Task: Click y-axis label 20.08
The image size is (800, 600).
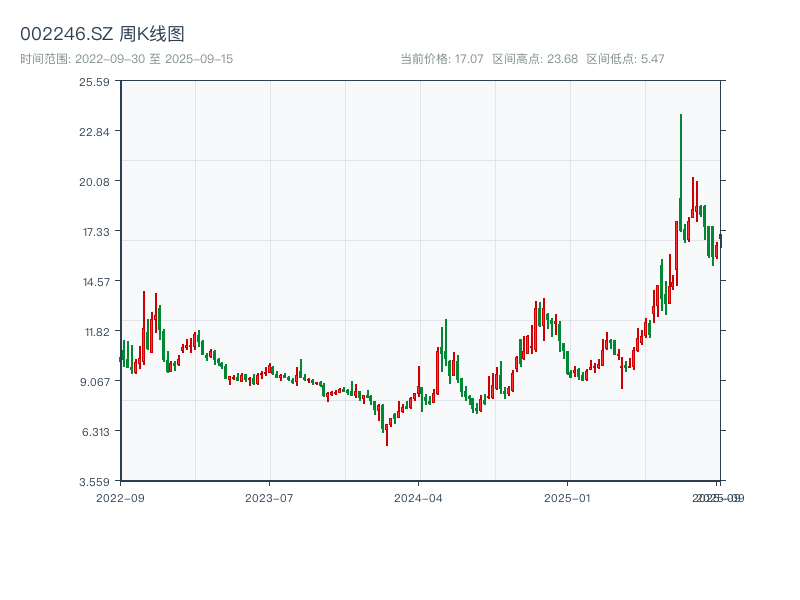Action: (x=94, y=182)
